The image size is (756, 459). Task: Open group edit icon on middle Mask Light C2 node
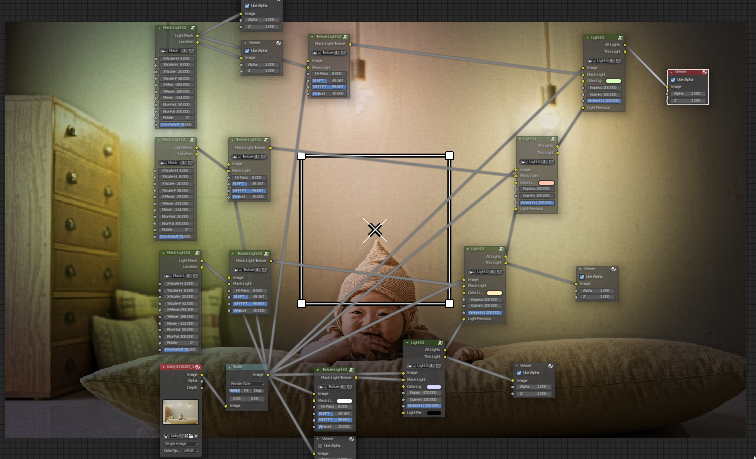[192, 140]
